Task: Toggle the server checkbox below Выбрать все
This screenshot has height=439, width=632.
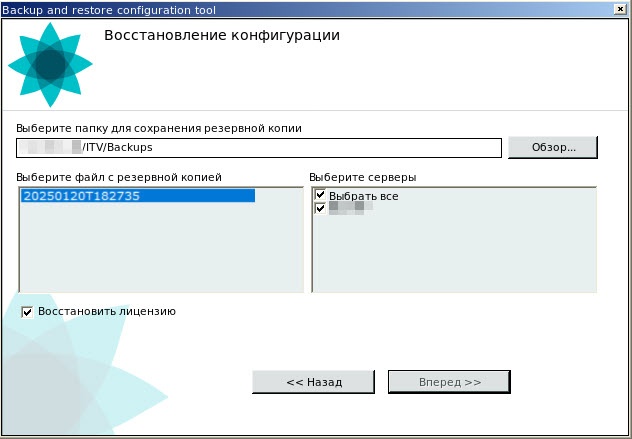Action: click(x=321, y=209)
